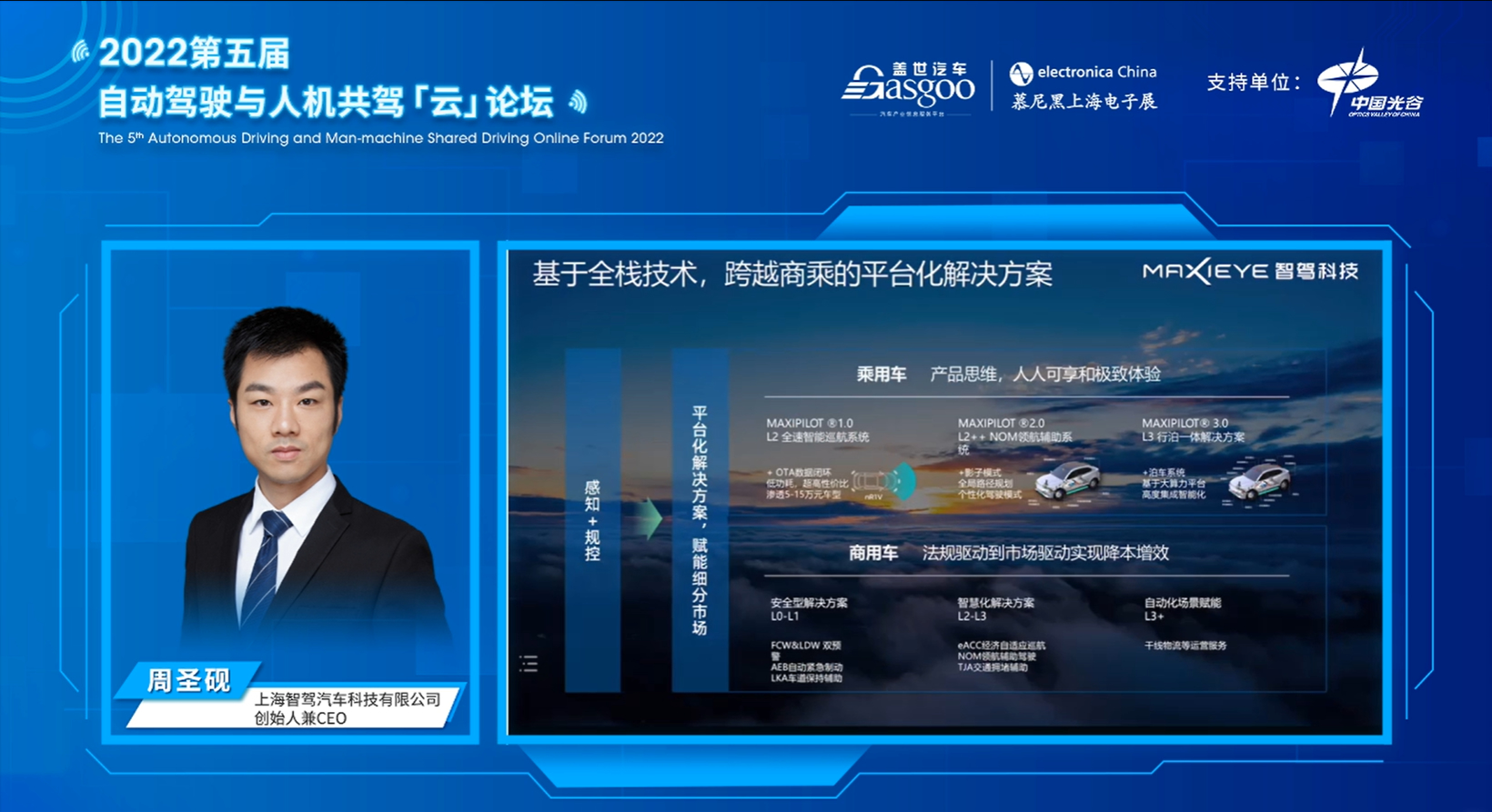The height and width of the screenshot is (812, 1492).
Task: Click the list menu icon on slide
Action: tap(529, 664)
